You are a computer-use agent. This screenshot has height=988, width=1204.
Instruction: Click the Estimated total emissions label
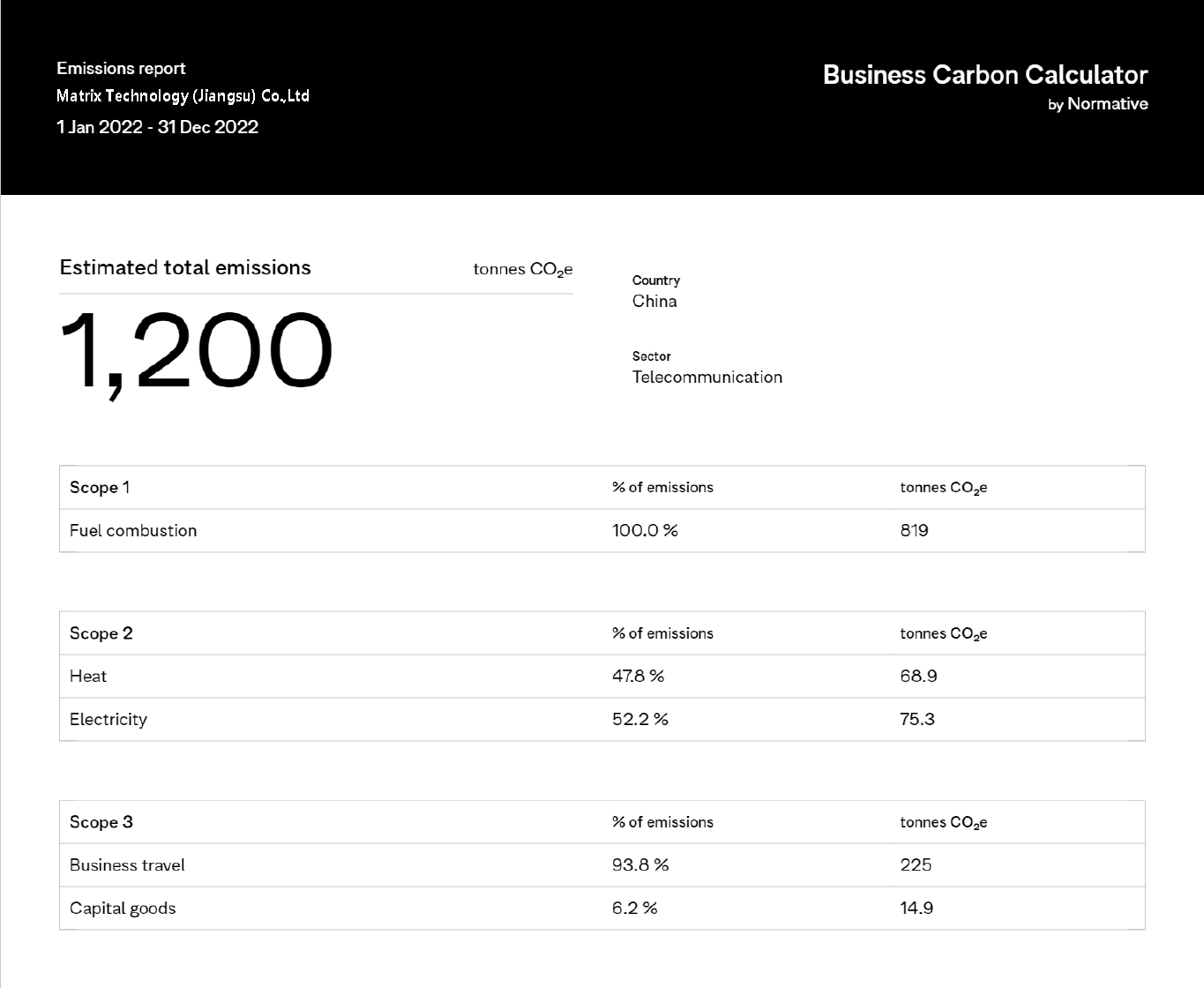[185, 268]
